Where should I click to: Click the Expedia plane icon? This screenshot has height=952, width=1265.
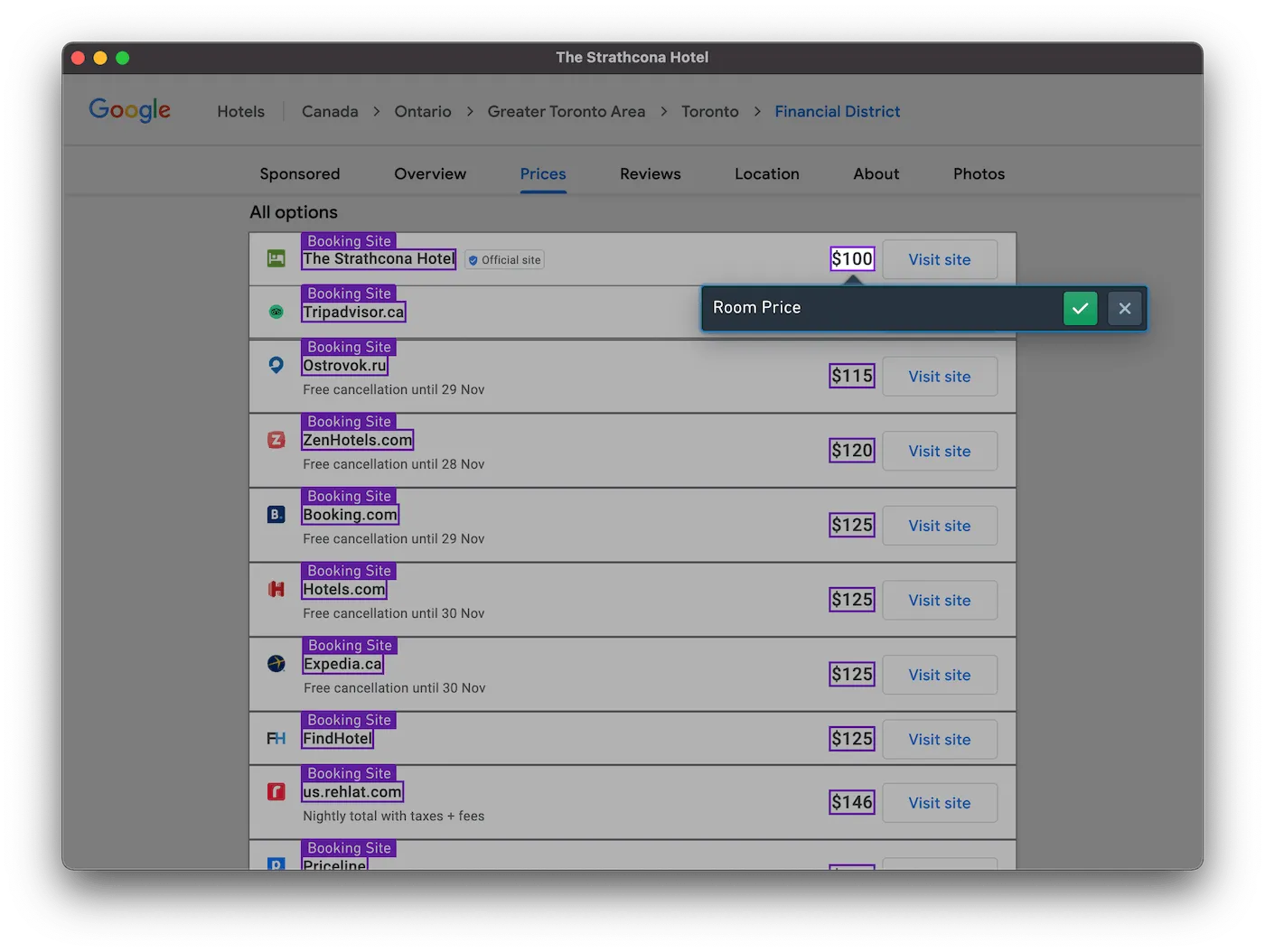click(x=276, y=664)
